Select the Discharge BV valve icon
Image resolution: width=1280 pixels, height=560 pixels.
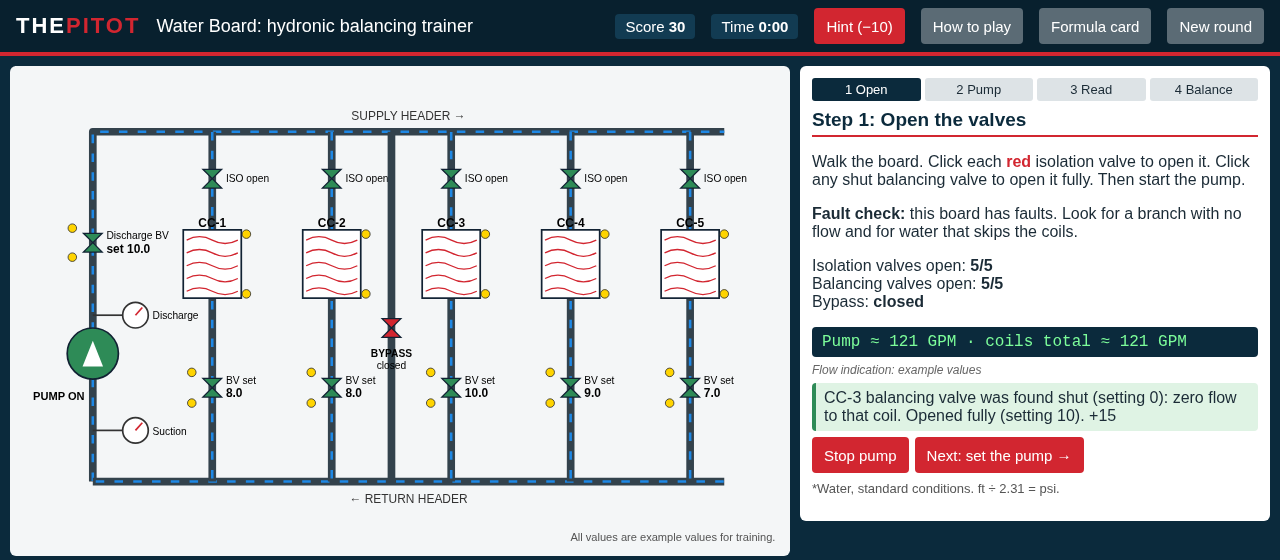pyautogui.click(x=93, y=243)
